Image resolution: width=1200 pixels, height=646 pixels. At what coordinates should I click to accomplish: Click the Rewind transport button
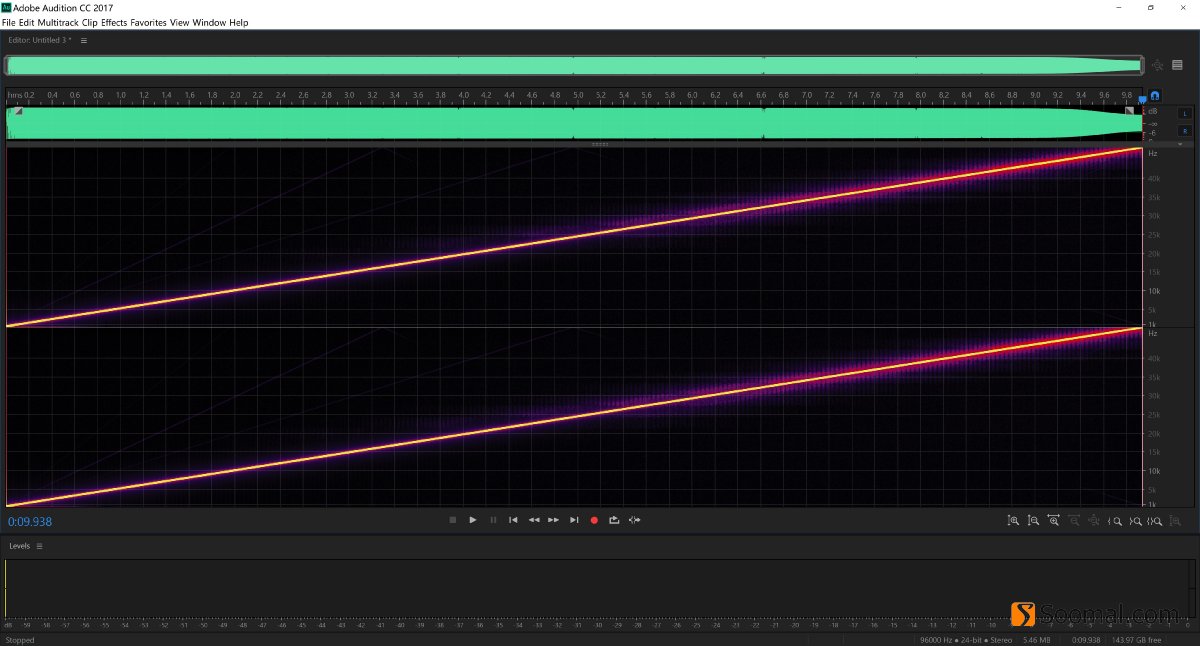click(534, 520)
